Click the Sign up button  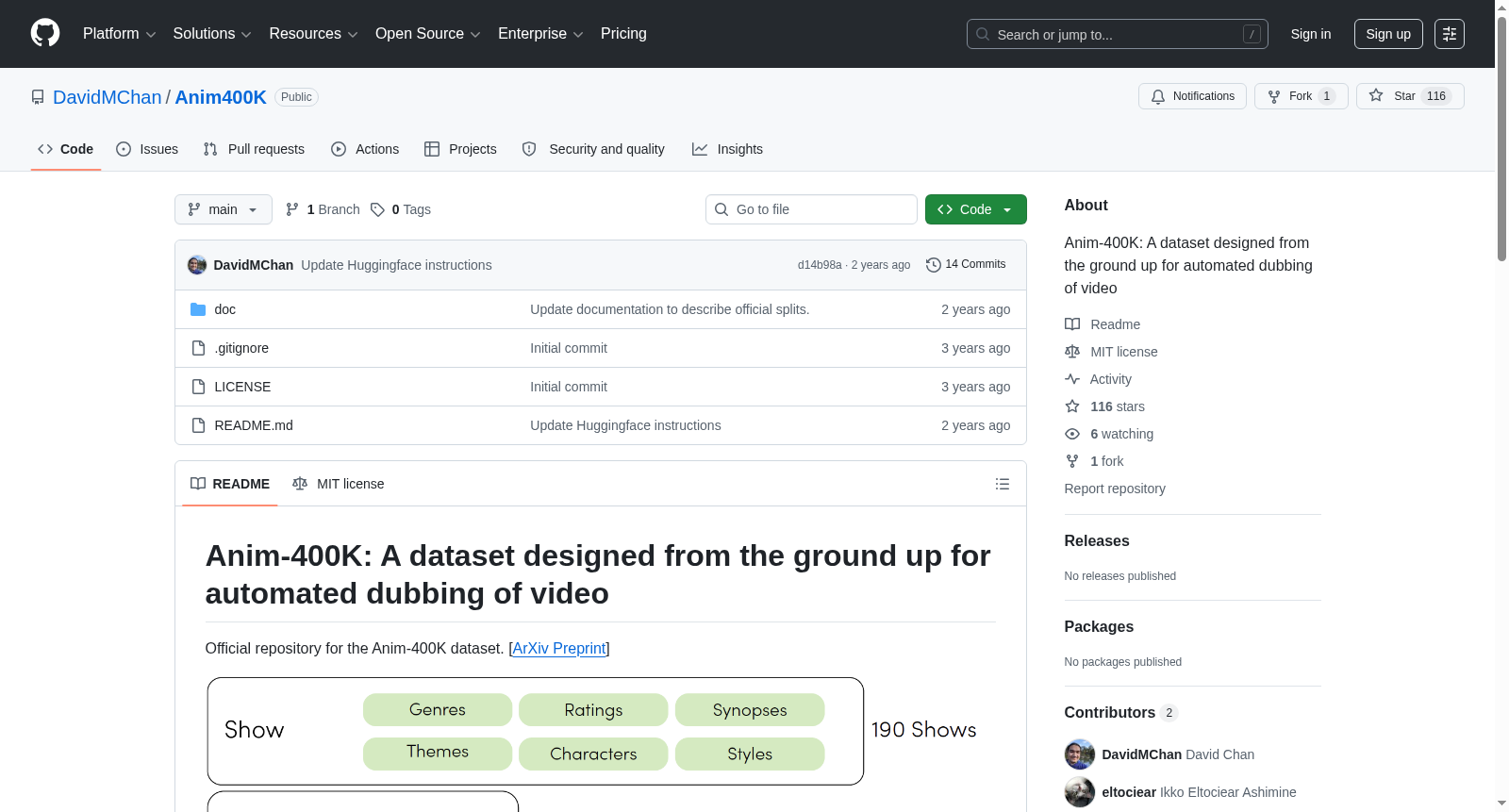(1388, 34)
